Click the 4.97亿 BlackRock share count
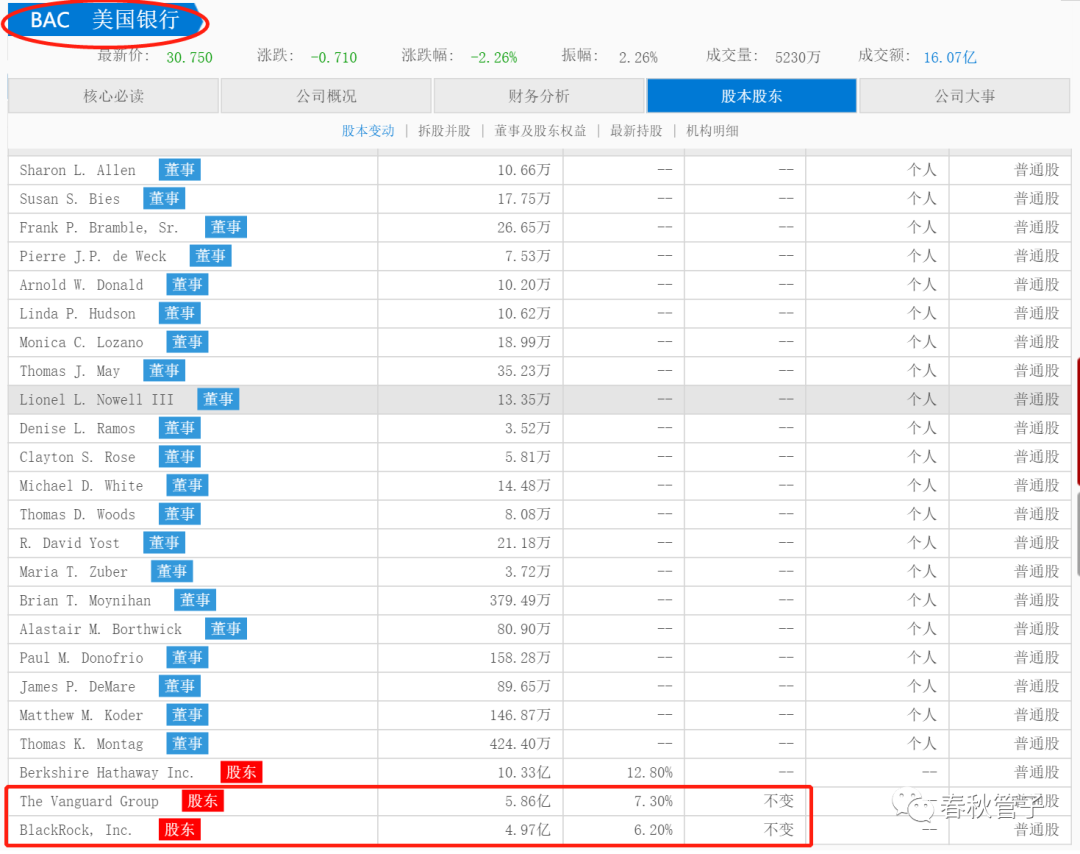Image resolution: width=1080 pixels, height=854 pixels. click(528, 831)
